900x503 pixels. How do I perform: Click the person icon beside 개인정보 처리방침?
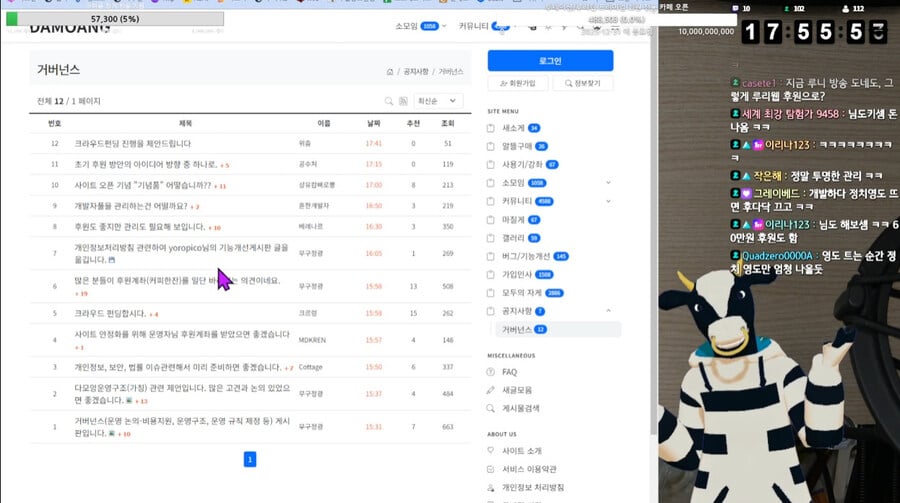click(x=491, y=487)
